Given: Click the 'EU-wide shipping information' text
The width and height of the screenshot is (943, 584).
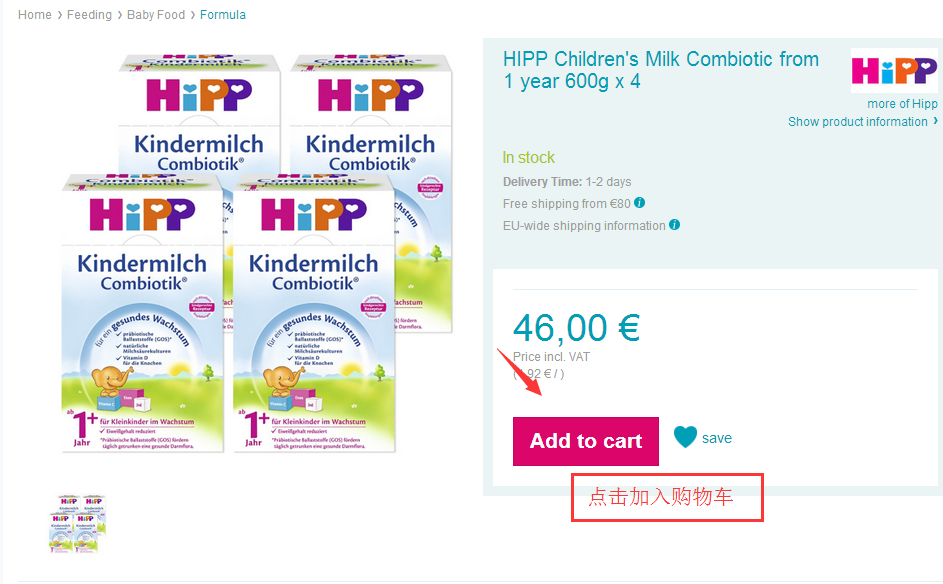Looking at the screenshot, I should coord(584,226).
